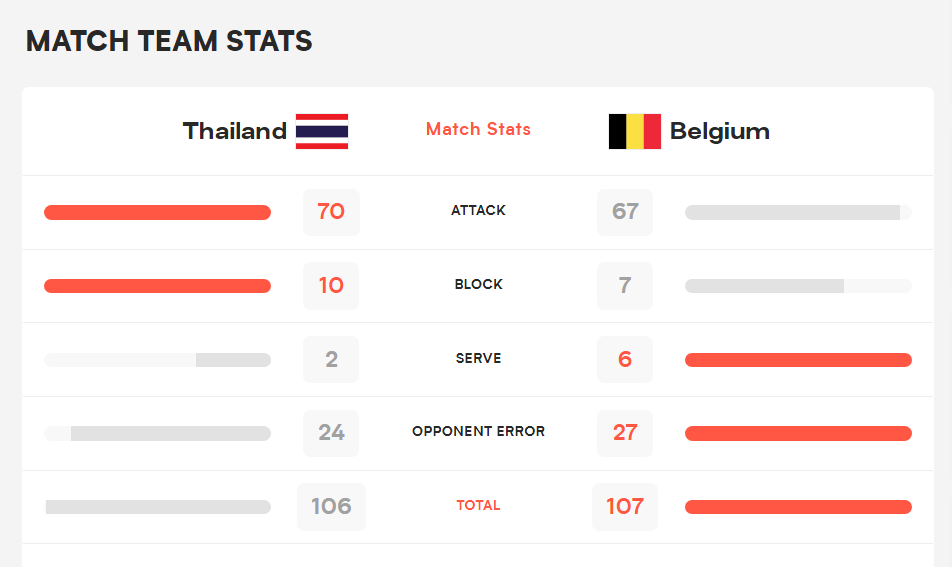Select the Match Stats tab
Screen dimensions: 952x567
click(478, 129)
